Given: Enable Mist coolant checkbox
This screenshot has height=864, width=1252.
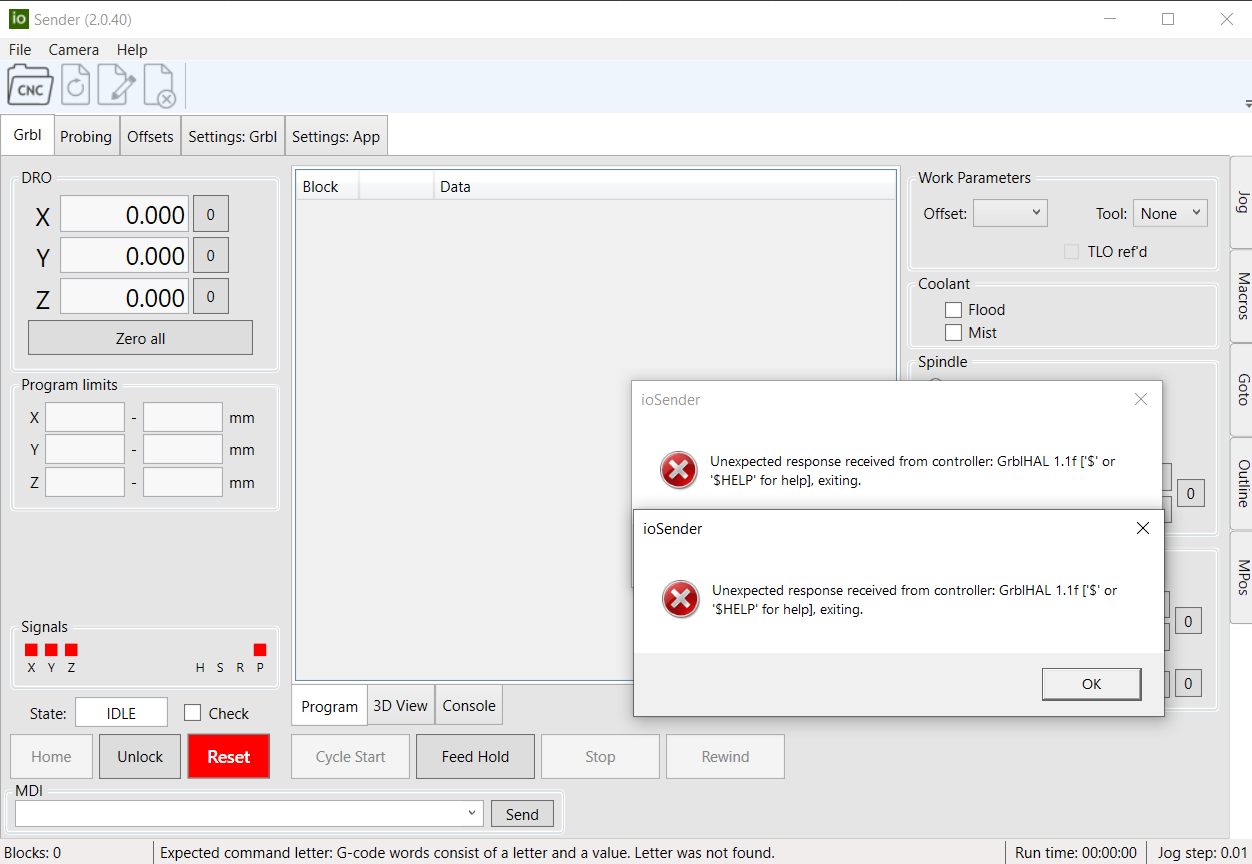Looking at the screenshot, I should coord(954,333).
